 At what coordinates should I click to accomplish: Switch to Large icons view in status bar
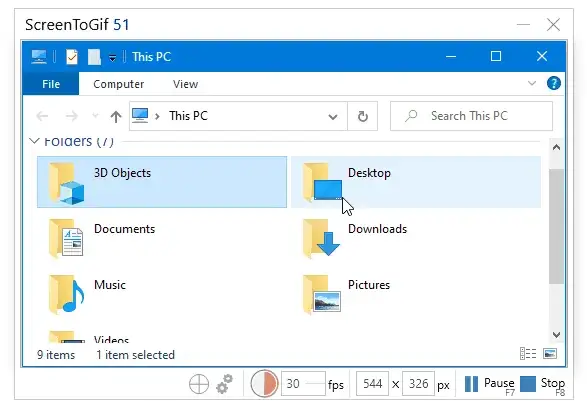[x=550, y=353]
